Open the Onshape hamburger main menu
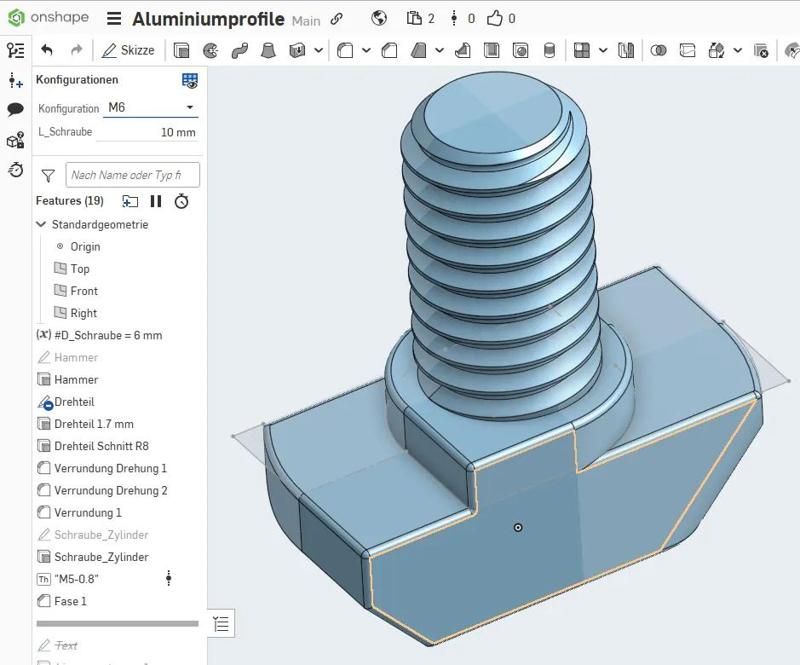Viewport: 800px width, 665px height. coord(114,19)
